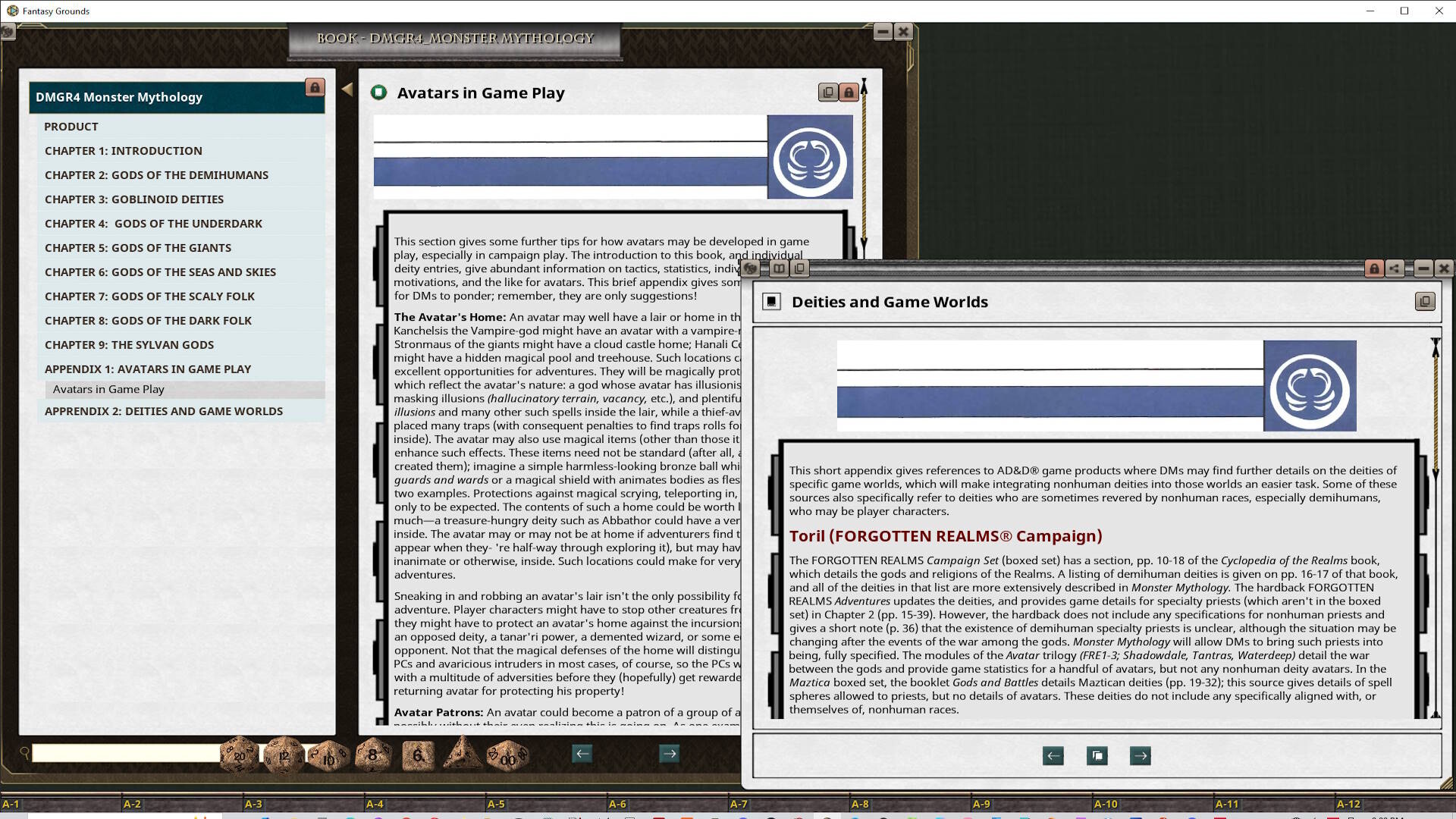Expand Chapter 3: Goblinoid Deities
This screenshot has width=1456, height=819.
tap(181, 199)
